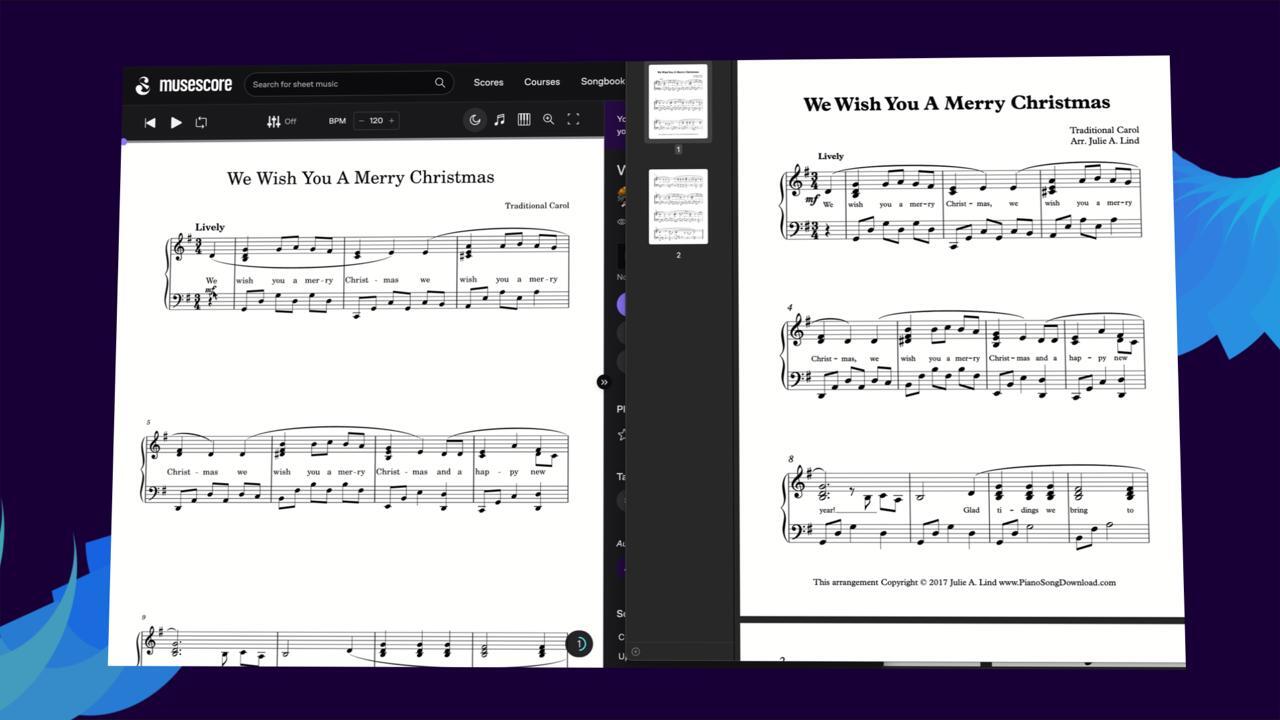Click the PDF title 'We Wish You A Merry Christmas'

[x=956, y=103]
